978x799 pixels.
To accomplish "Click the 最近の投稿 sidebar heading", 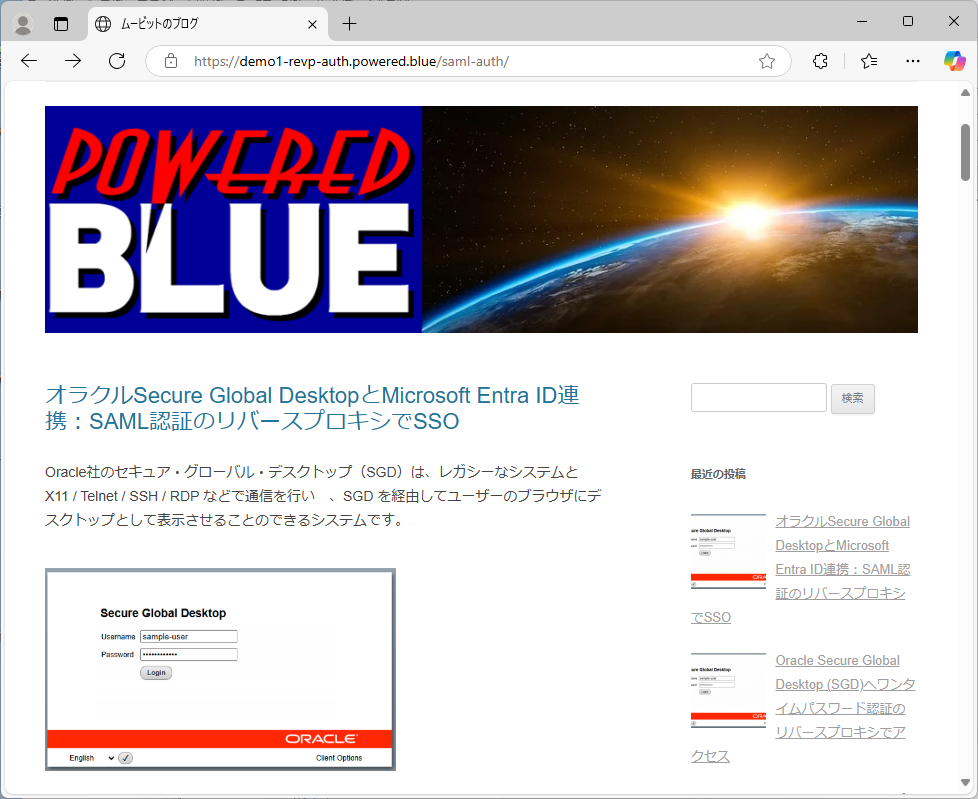I will pos(718,474).
